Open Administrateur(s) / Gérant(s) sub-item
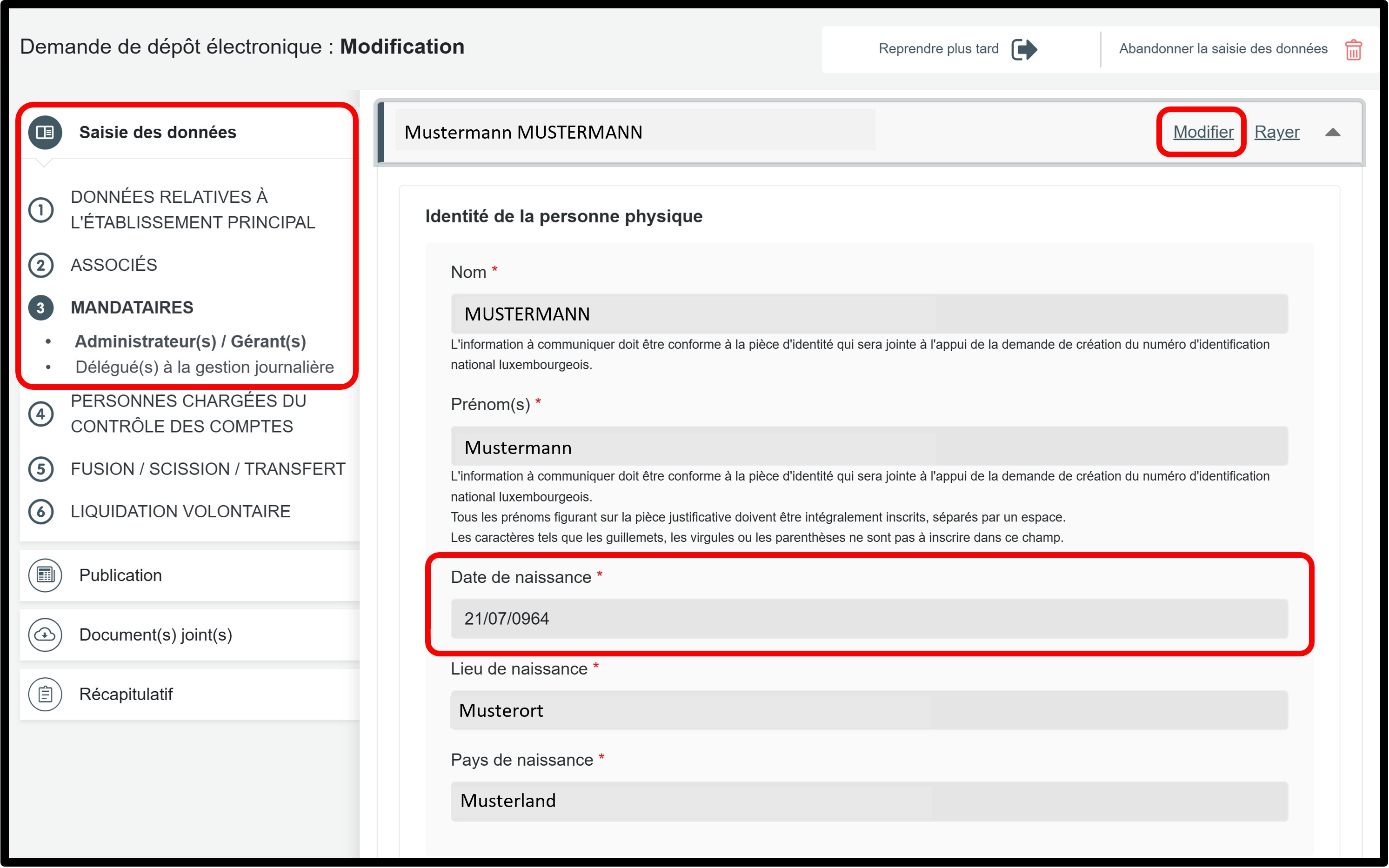 (x=190, y=341)
